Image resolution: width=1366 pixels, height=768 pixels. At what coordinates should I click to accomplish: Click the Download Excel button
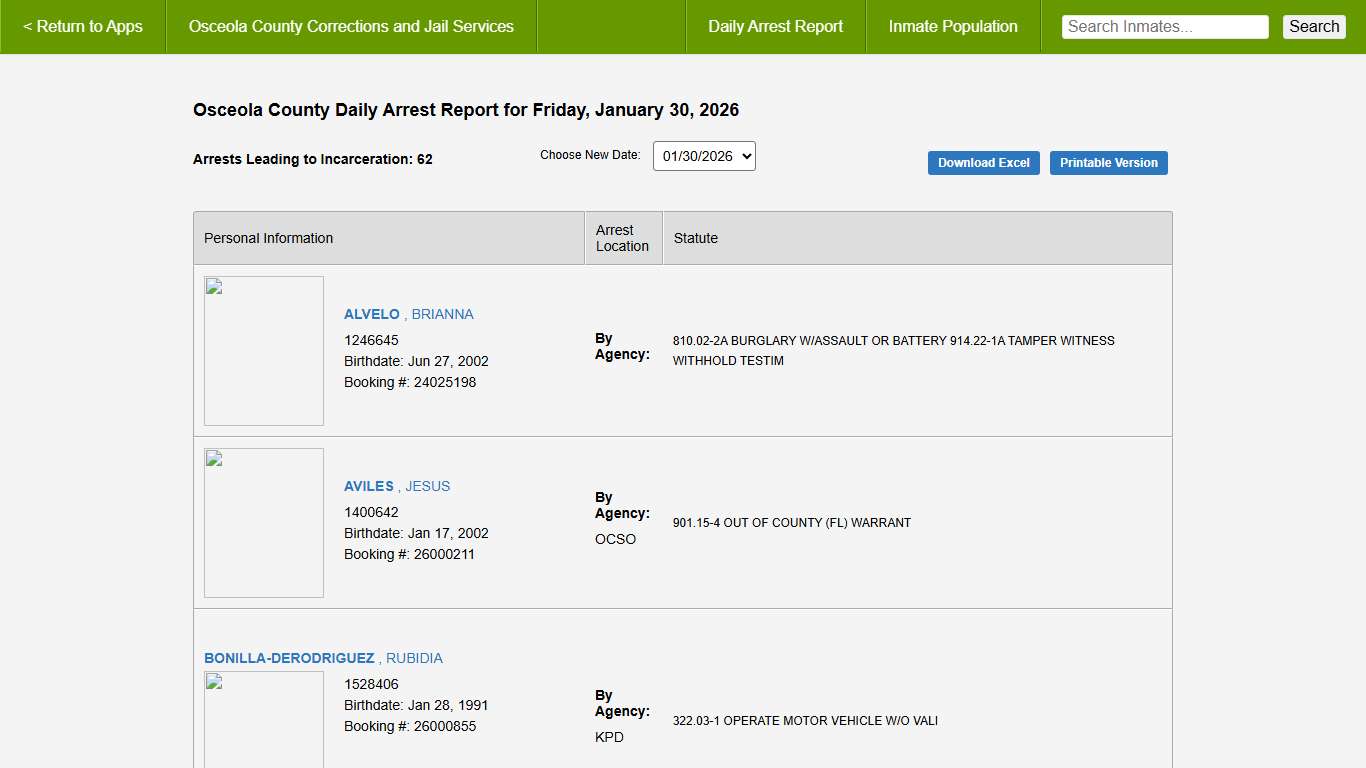tap(983, 163)
